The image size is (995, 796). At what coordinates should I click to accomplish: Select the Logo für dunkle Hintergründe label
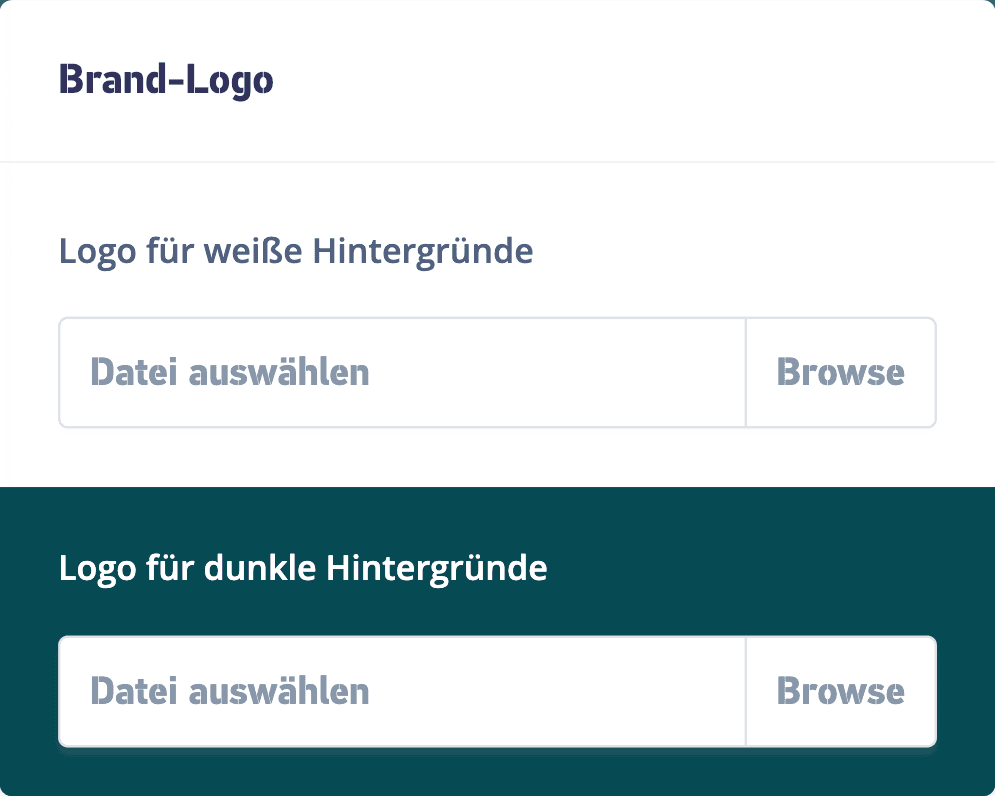(x=303, y=567)
